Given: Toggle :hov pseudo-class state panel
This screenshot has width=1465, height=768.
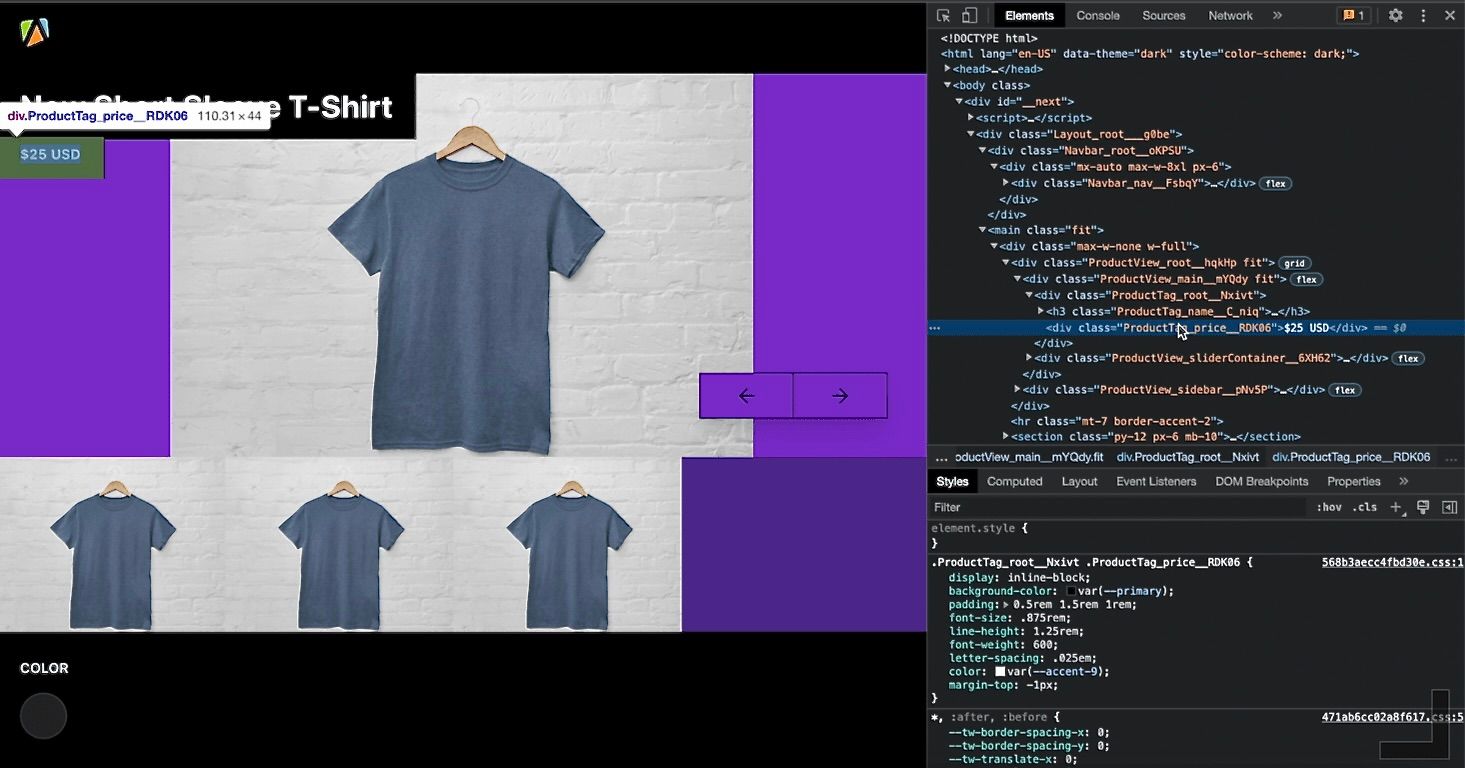Looking at the screenshot, I should (1329, 507).
